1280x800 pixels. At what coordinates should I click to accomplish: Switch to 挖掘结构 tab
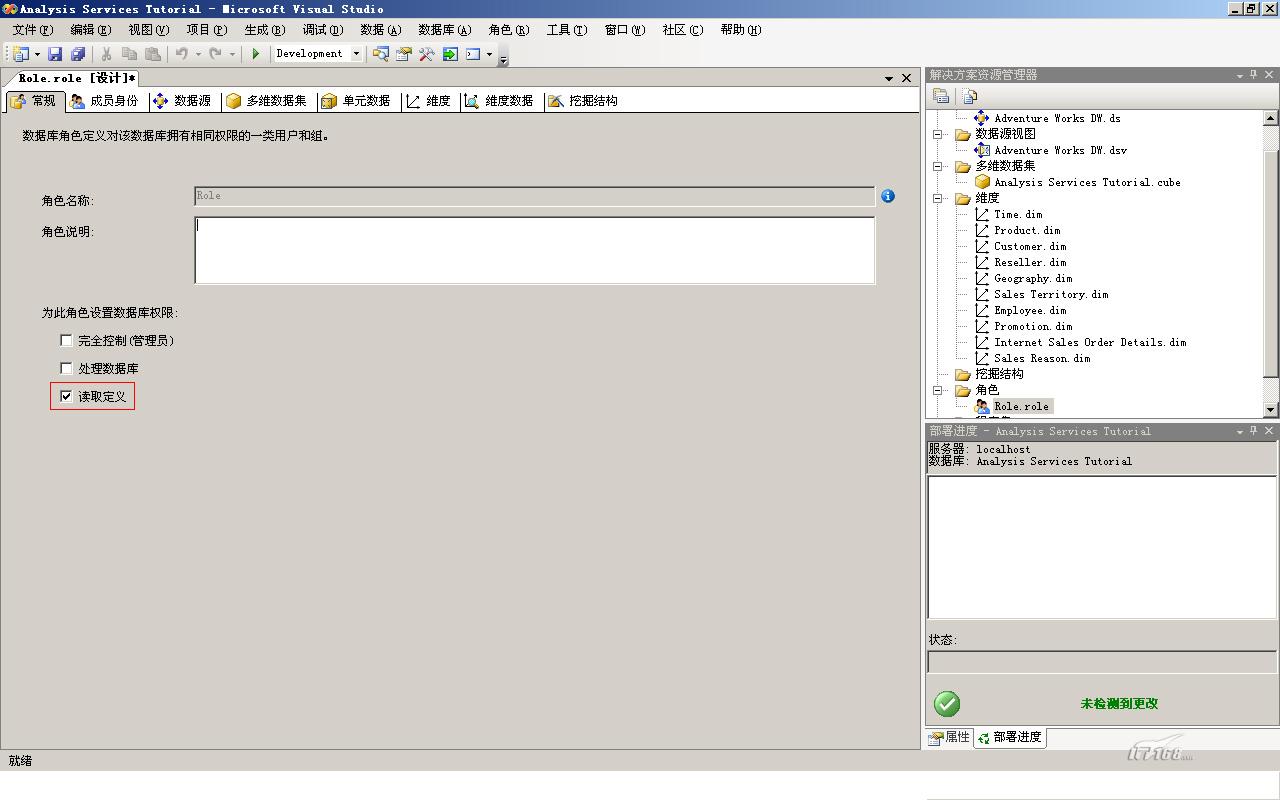point(584,101)
